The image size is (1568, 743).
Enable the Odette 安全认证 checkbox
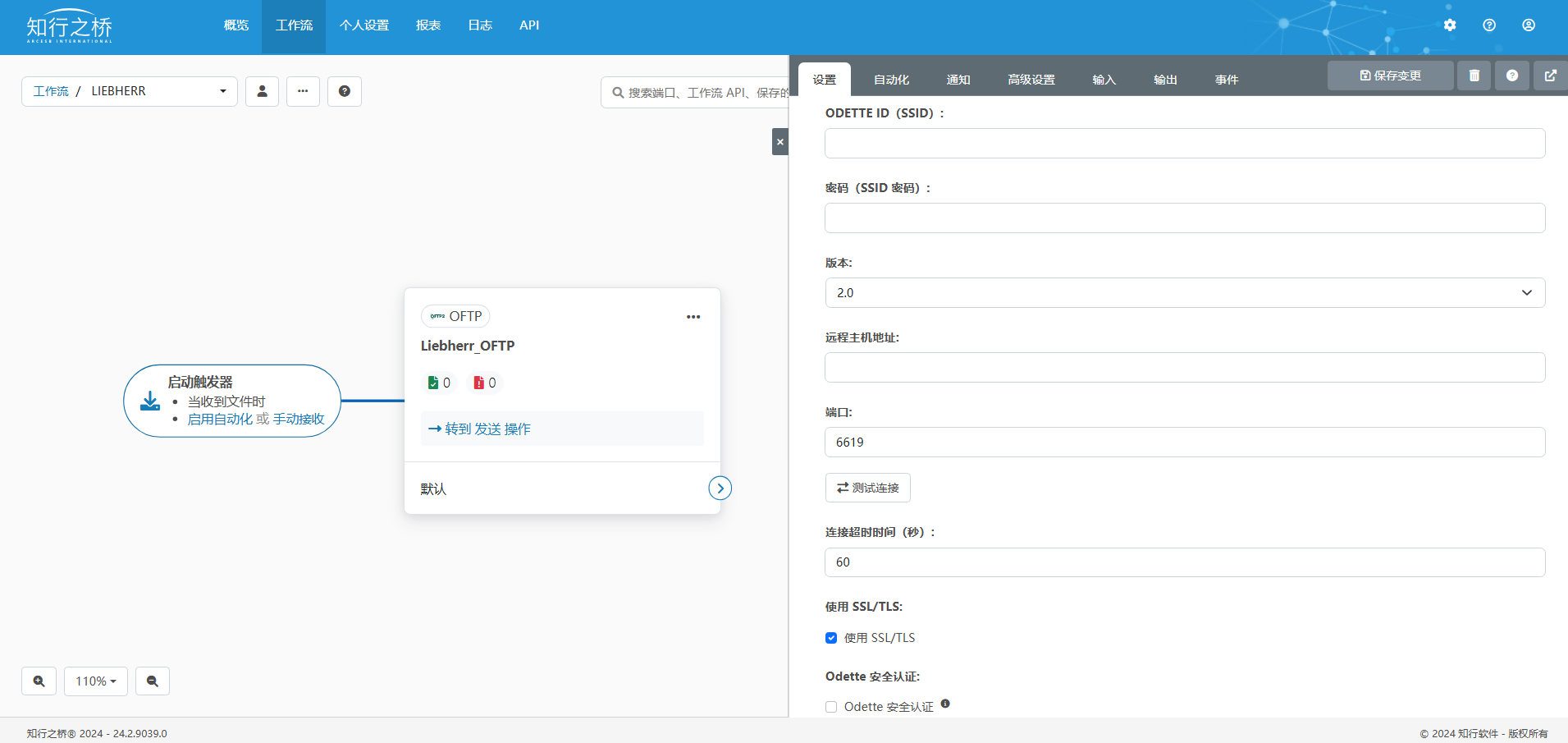click(x=831, y=707)
